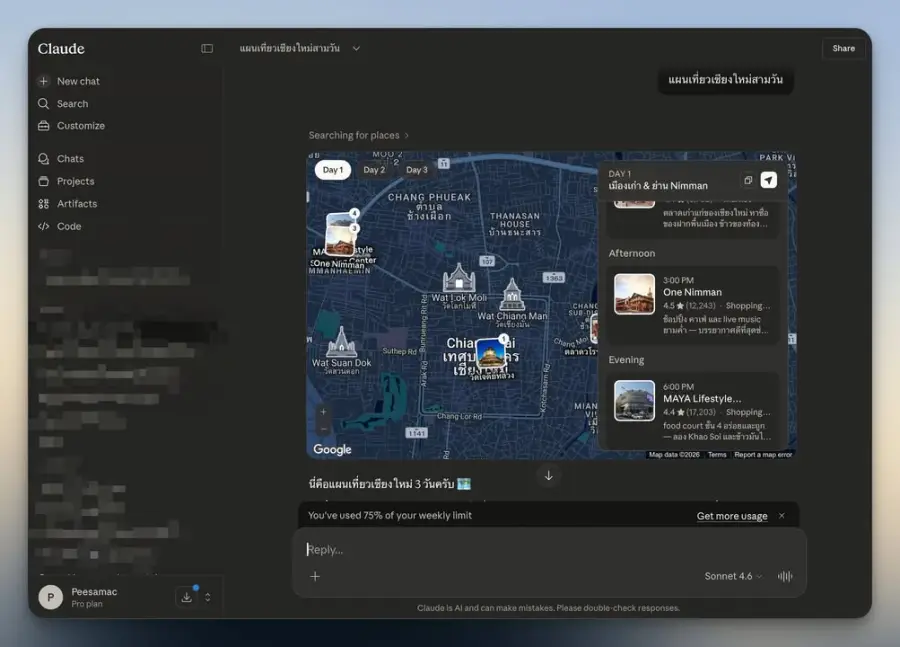Image resolution: width=900 pixels, height=647 pixels.
Task: Click the 'Evening' section heading
Action: tap(626, 360)
